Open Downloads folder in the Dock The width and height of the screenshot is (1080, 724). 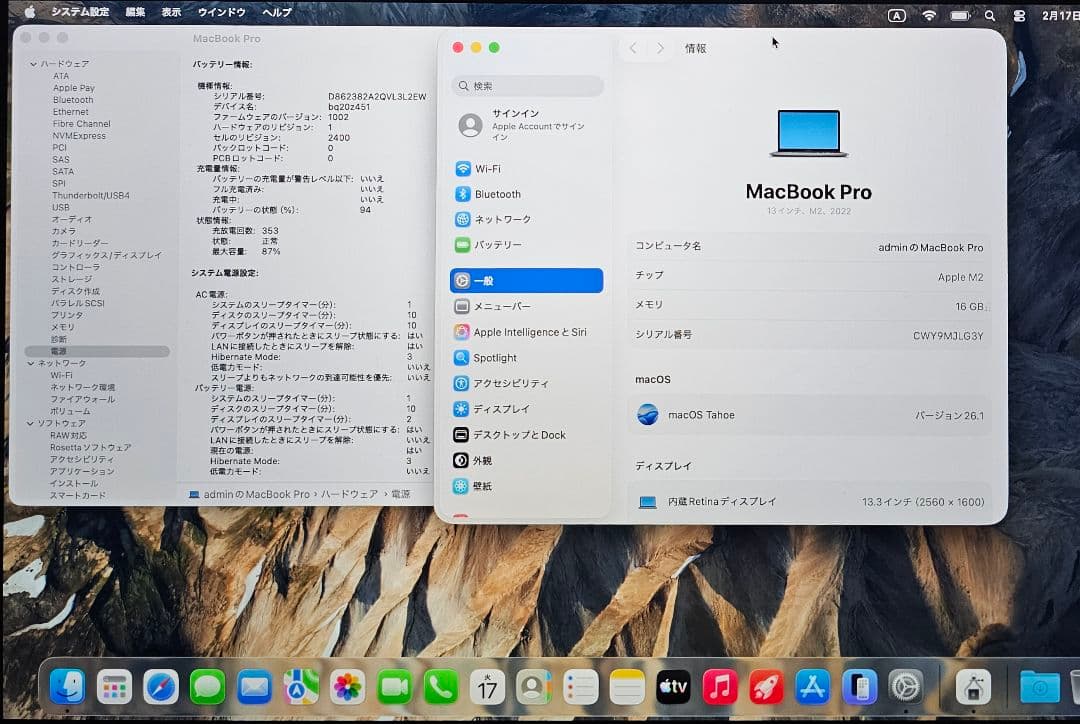coord(1039,687)
